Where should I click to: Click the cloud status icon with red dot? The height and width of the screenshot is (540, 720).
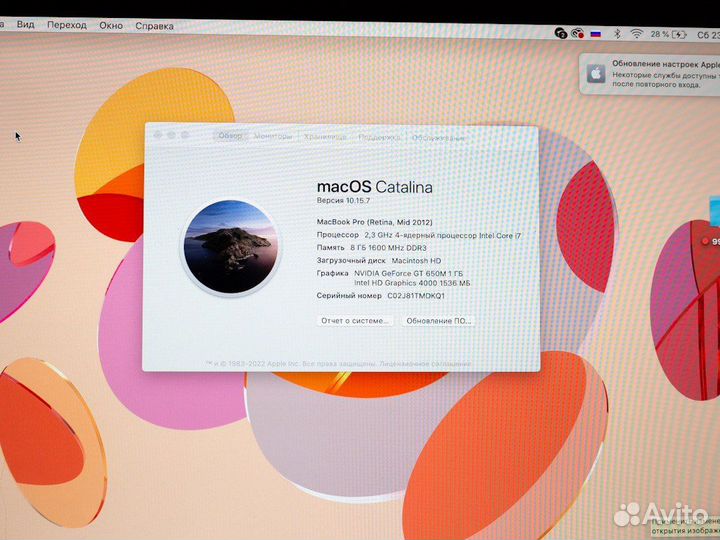click(578, 33)
